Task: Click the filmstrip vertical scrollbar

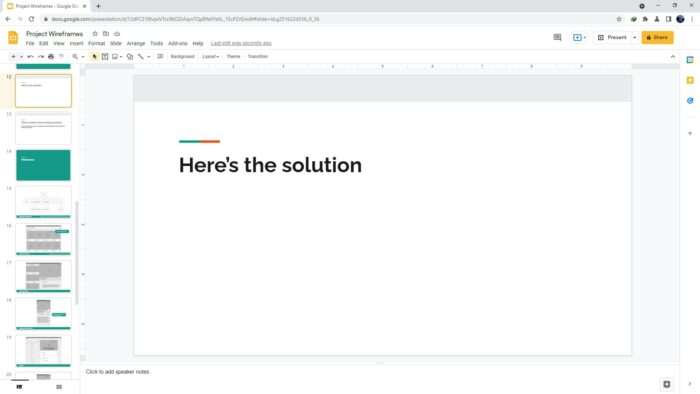Action: coord(77,253)
